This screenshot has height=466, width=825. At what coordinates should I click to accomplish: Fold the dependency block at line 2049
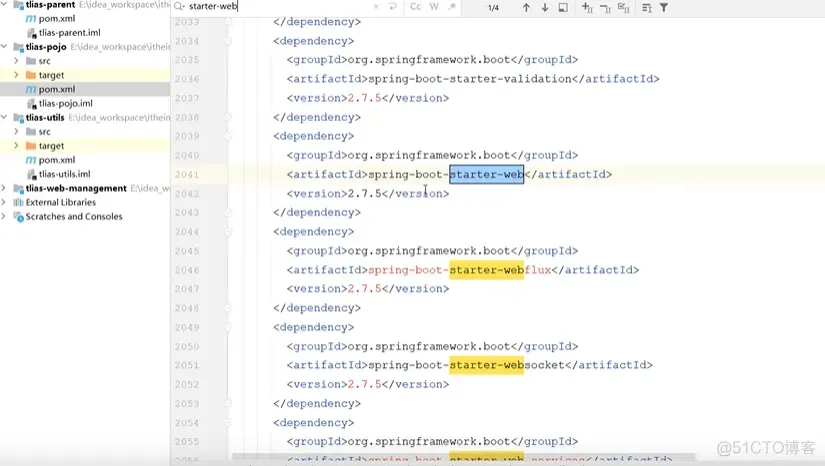pyautogui.click(x=228, y=327)
